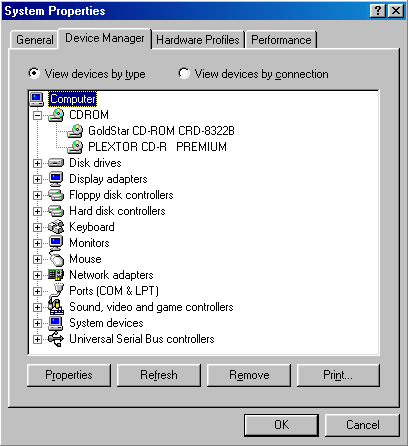Expand the Hard disk controllers branch
The width and height of the screenshot is (408, 446).
point(37,211)
